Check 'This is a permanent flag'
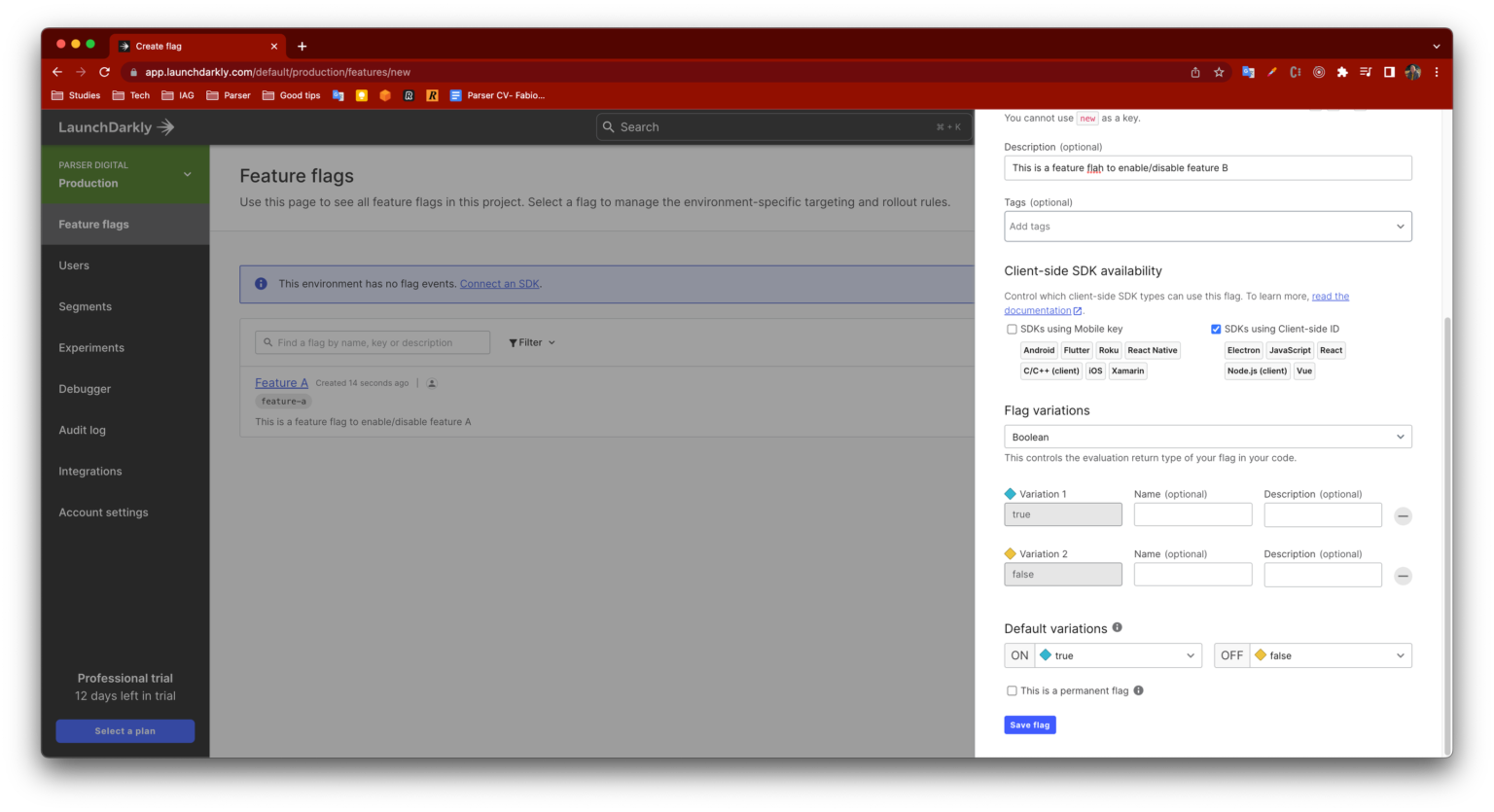1494x812 pixels. click(x=1012, y=691)
